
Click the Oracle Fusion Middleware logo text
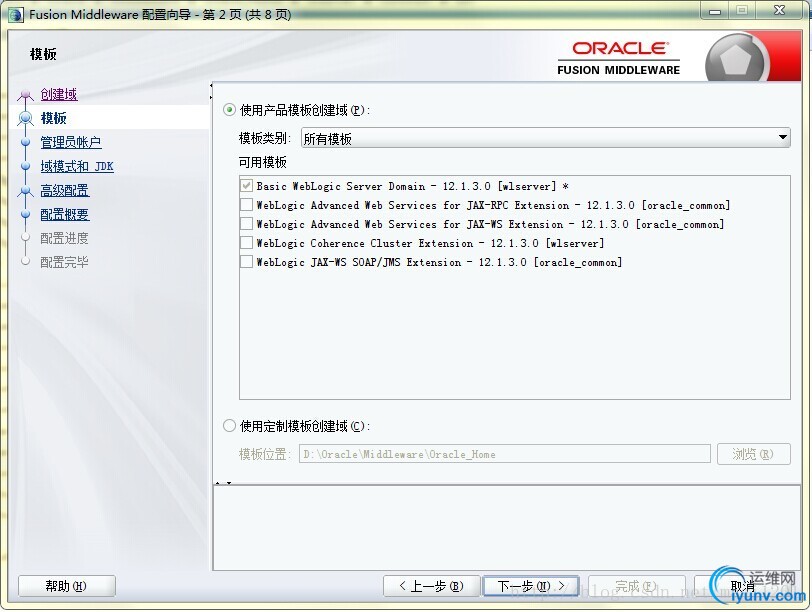[x=619, y=58]
